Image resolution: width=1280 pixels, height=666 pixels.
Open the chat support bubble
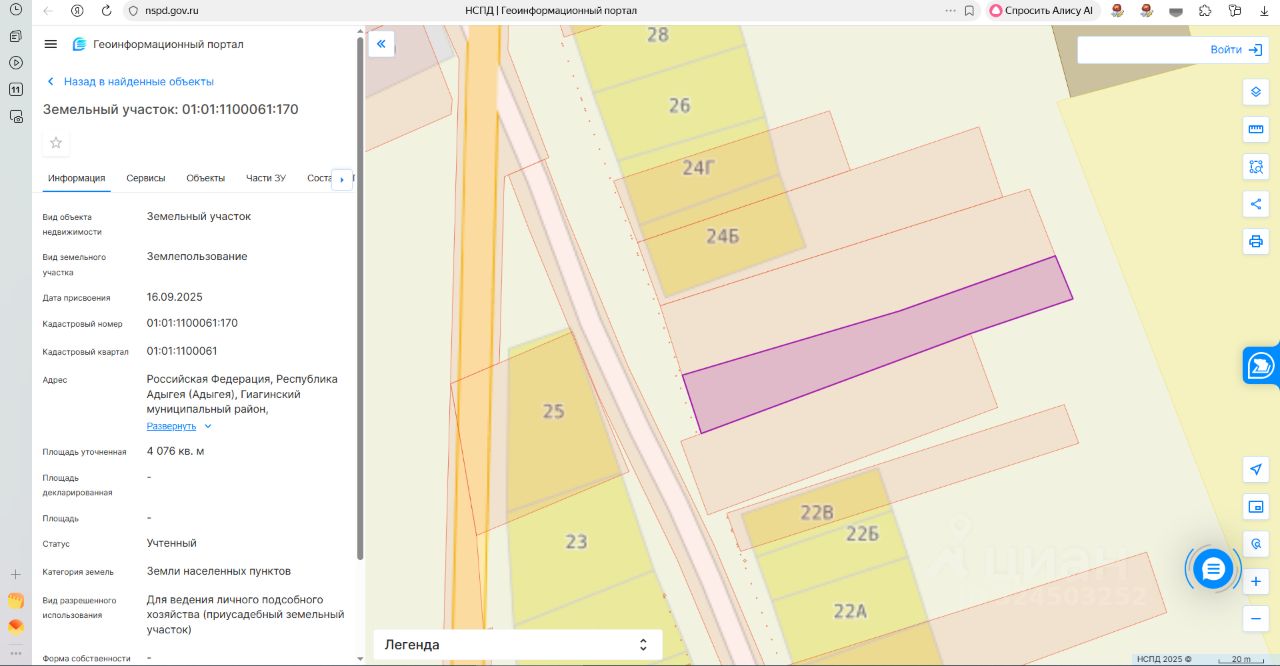1213,569
